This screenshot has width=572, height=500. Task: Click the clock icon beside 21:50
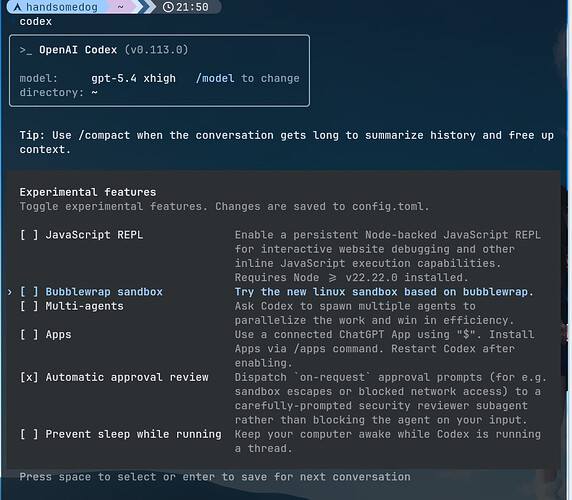click(x=168, y=7)
